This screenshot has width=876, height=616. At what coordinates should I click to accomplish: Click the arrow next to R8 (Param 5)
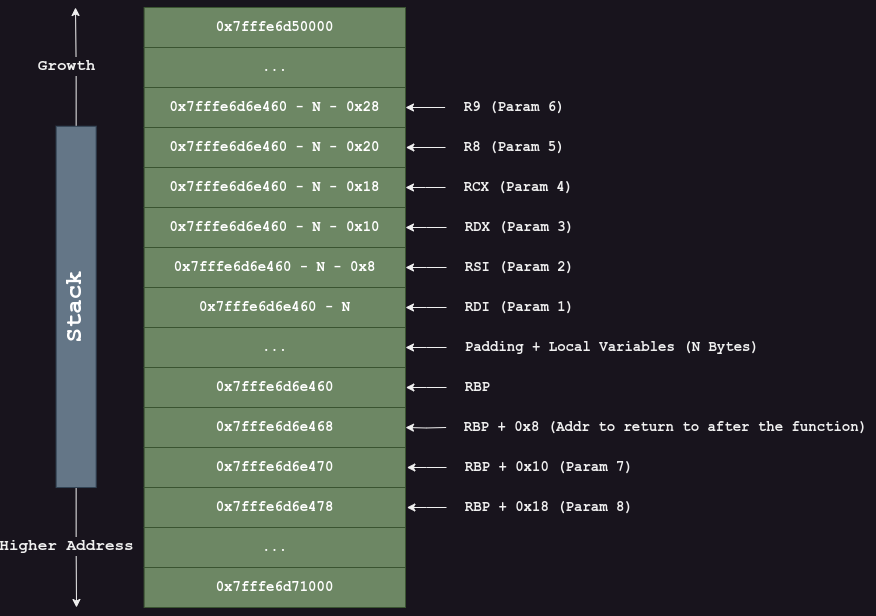(x=426, y=147)
